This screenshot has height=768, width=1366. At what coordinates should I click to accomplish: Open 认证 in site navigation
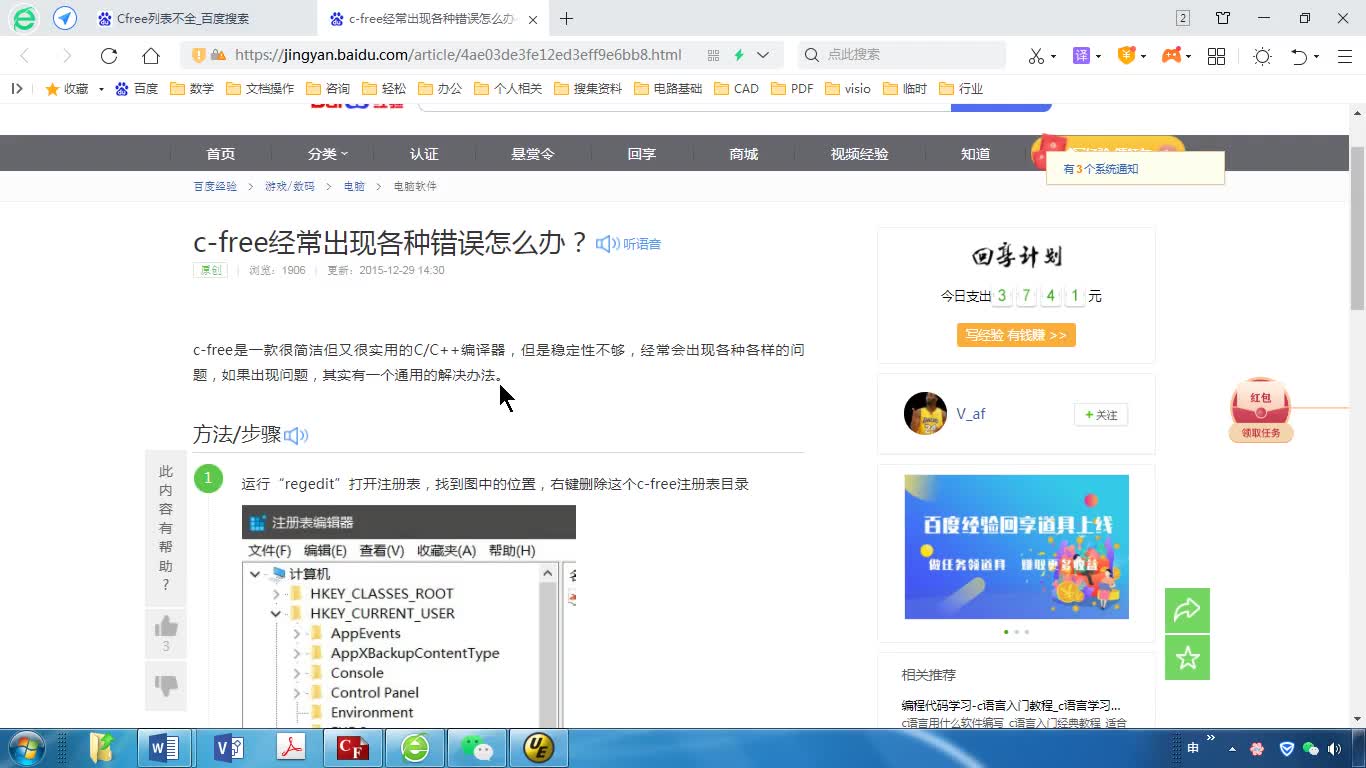pyautogui.click(x=424, y=154)
